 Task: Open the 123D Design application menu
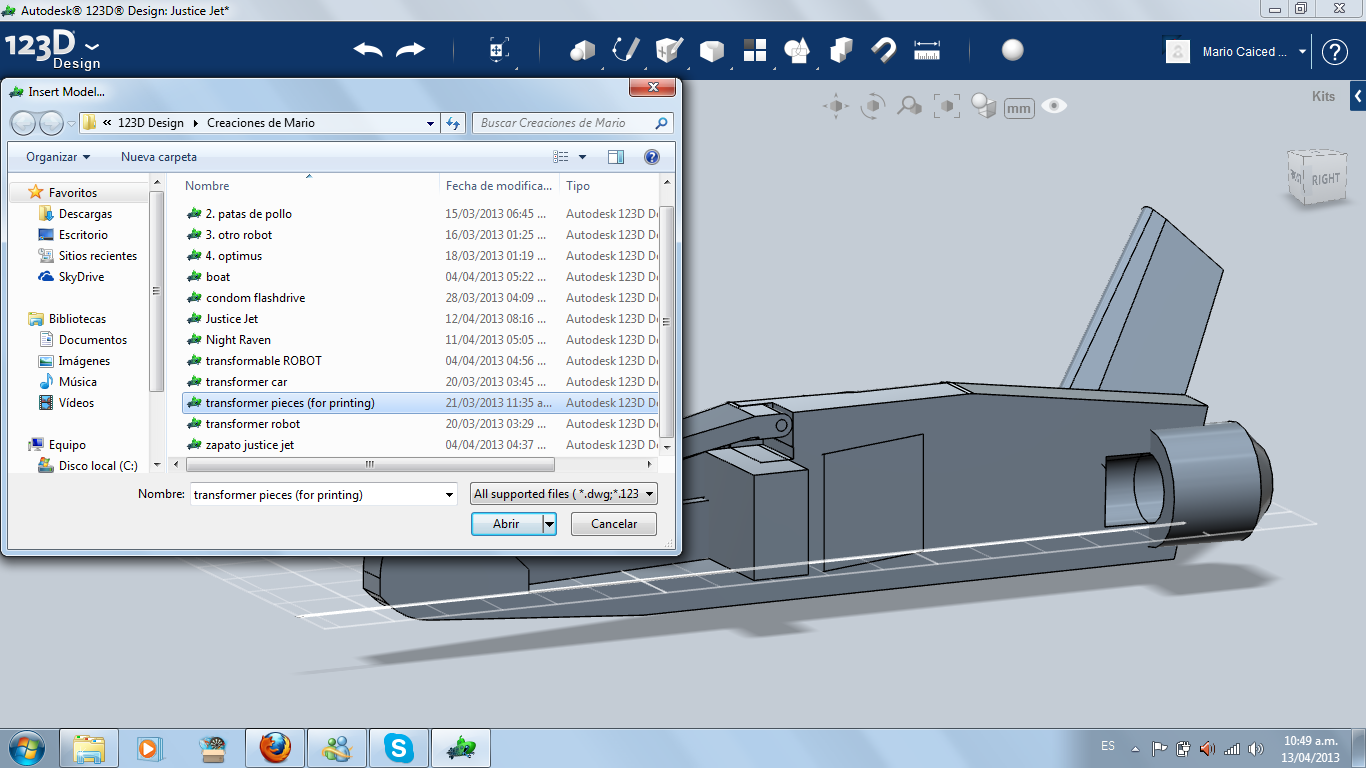[53, 51]
